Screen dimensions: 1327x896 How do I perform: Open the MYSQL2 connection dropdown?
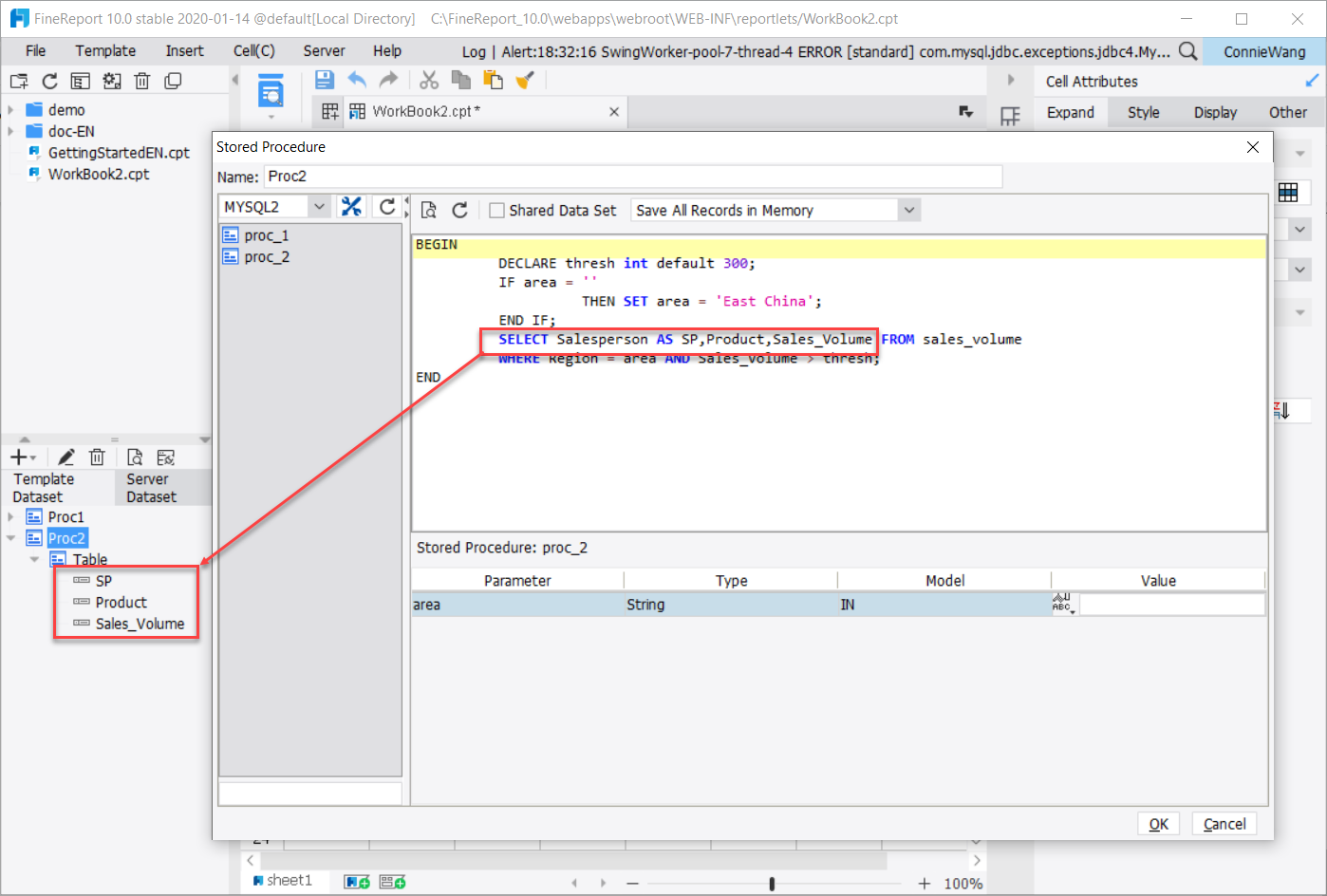[x=319, y=206]
